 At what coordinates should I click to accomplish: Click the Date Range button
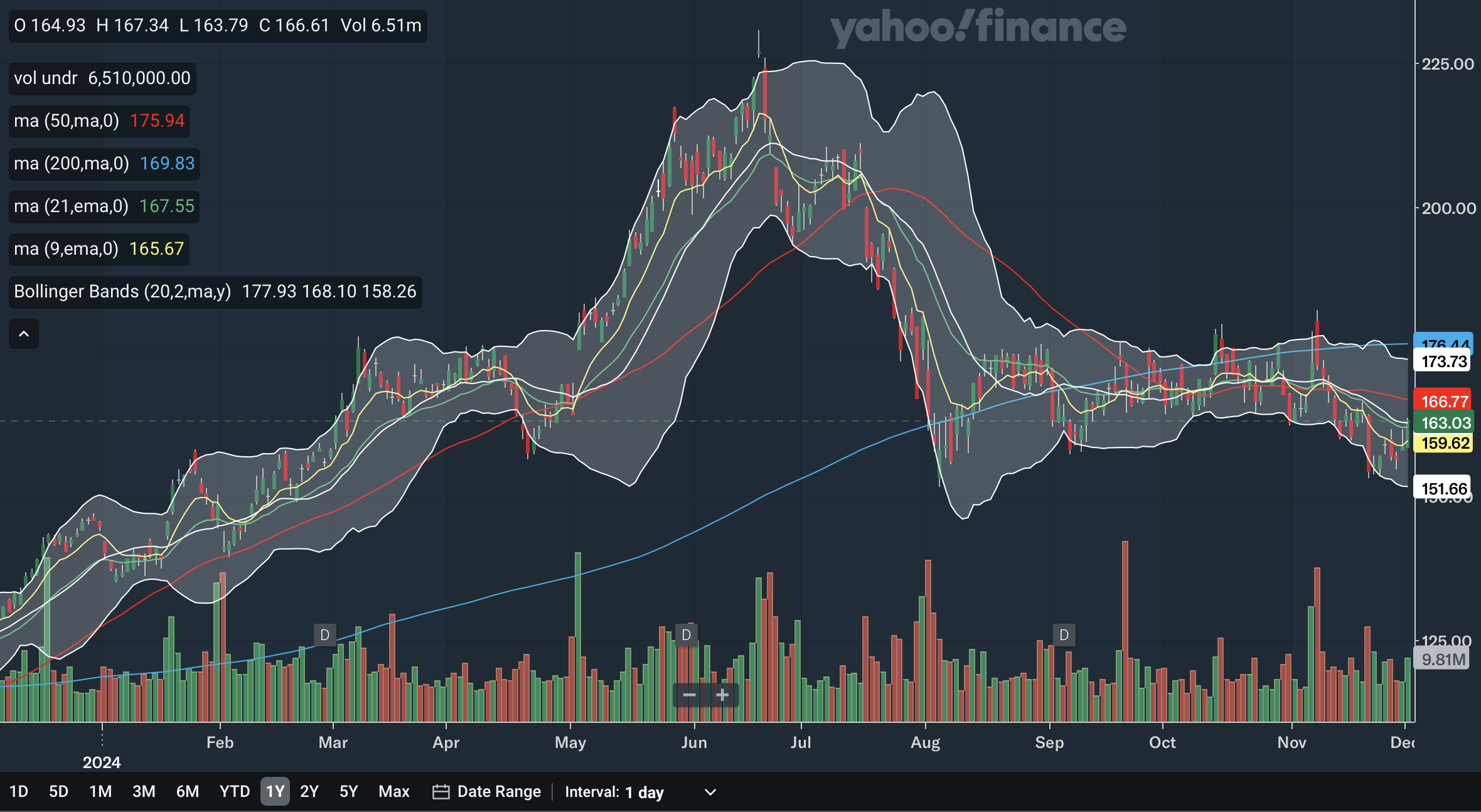498,791
